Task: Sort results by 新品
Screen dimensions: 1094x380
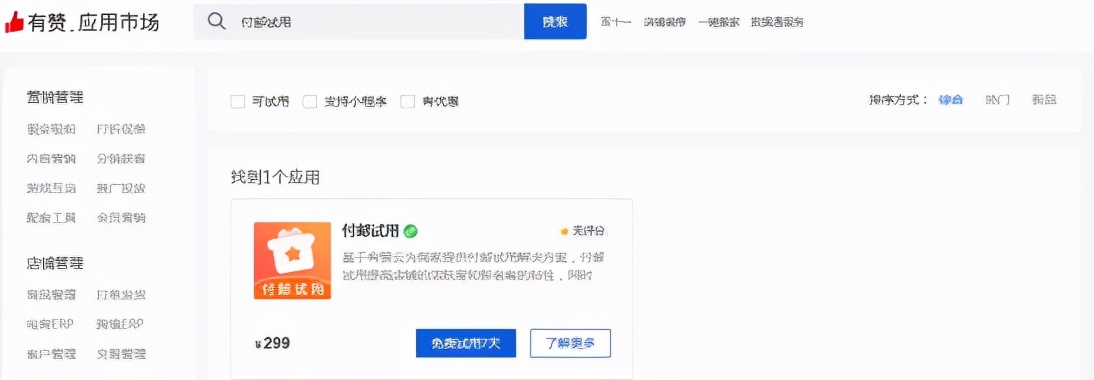Action: coord(1044,100)
